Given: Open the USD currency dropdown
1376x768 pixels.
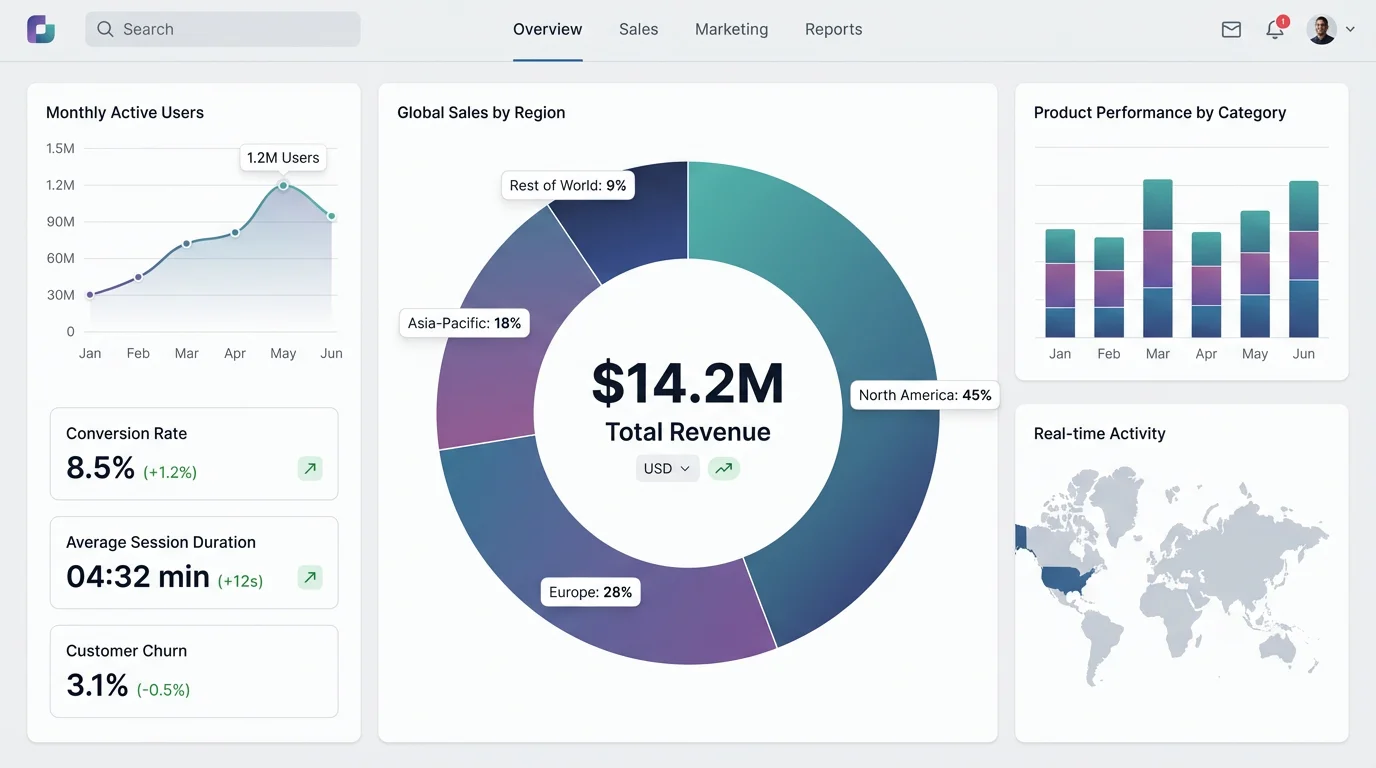Looking at the screenshot, I should pyautogui.click(x=666, y=468).
